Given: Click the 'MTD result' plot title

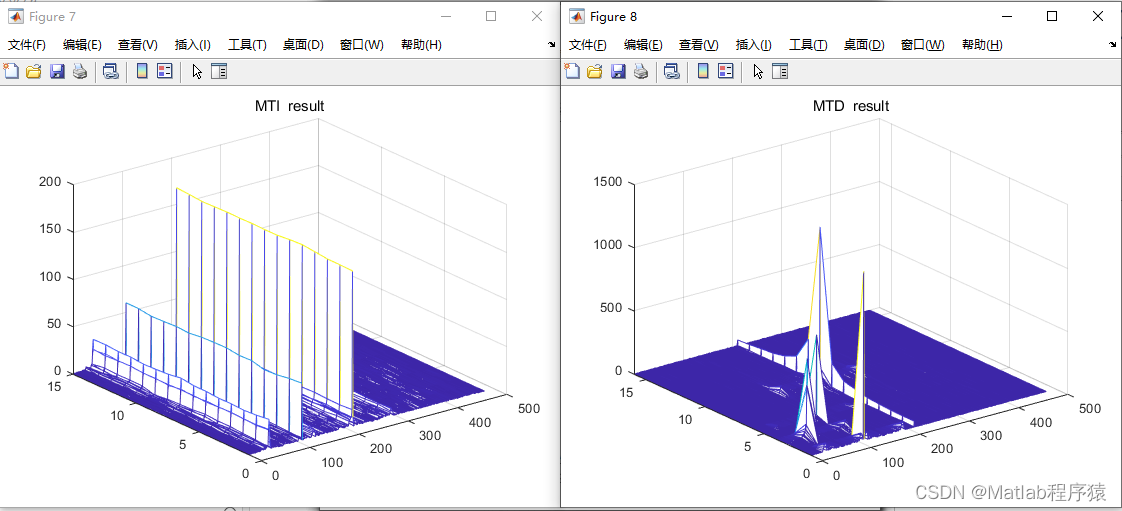Looking at the screenshot, I should click(851, 106).
